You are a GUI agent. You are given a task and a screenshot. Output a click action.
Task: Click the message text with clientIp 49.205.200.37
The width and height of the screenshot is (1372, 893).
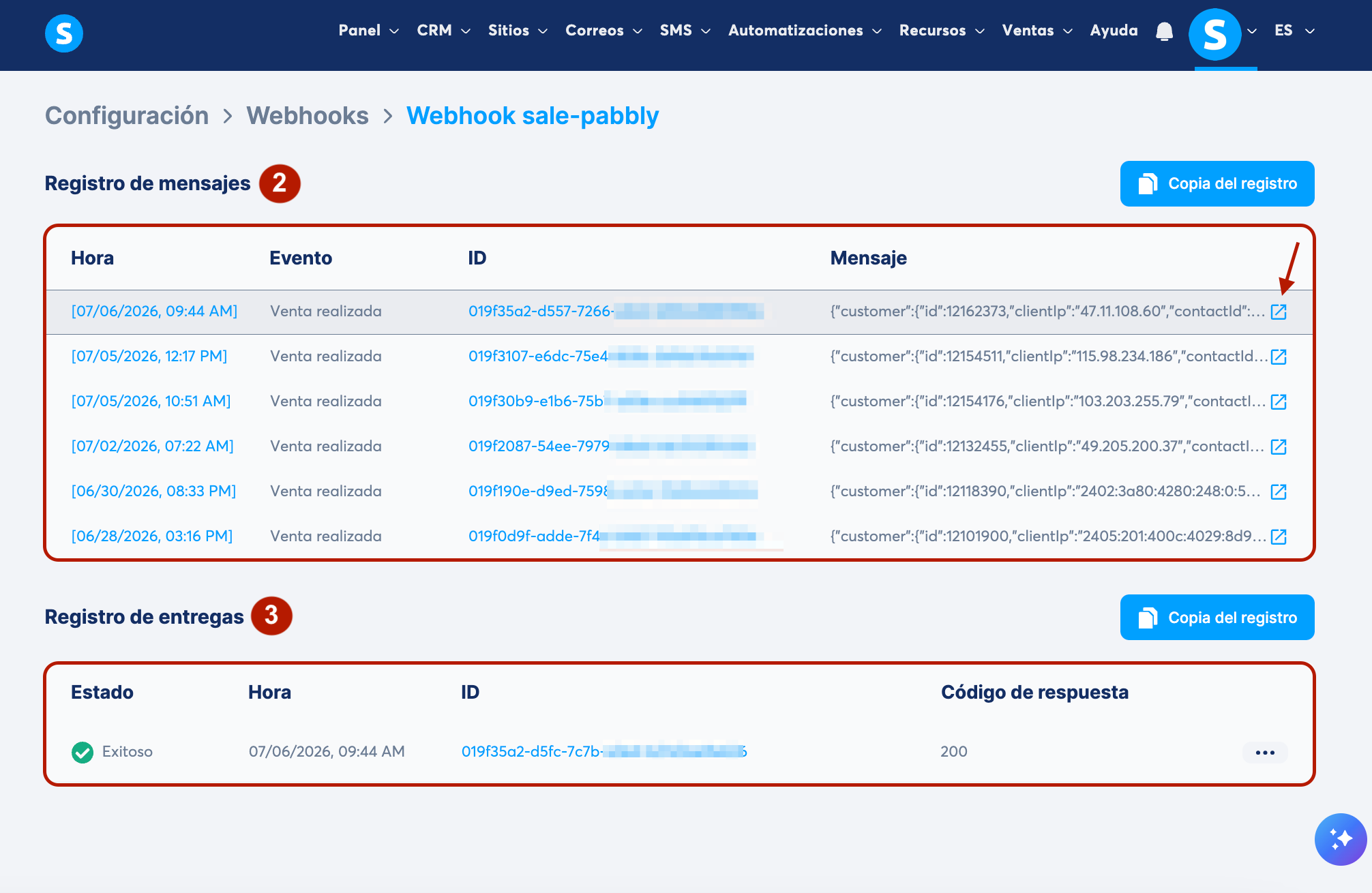(1047, 446)
